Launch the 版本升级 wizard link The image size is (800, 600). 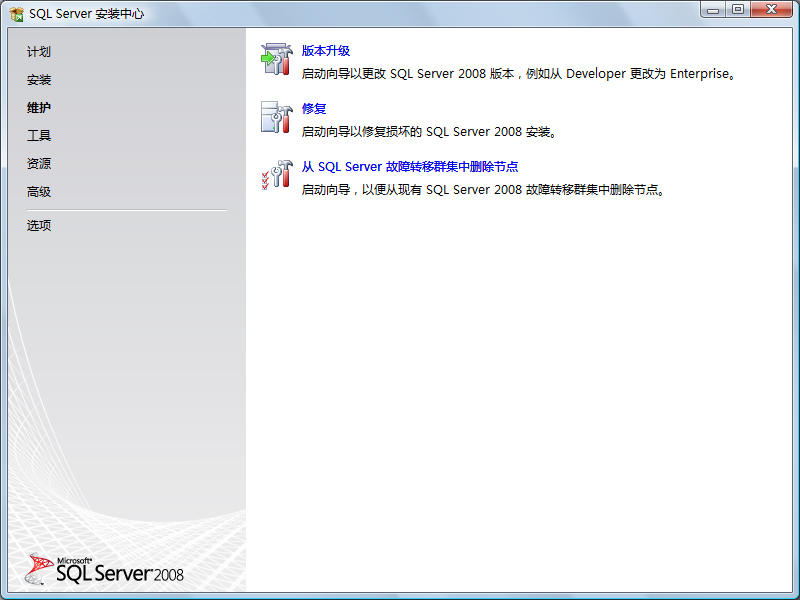click(x=326, y=51)
